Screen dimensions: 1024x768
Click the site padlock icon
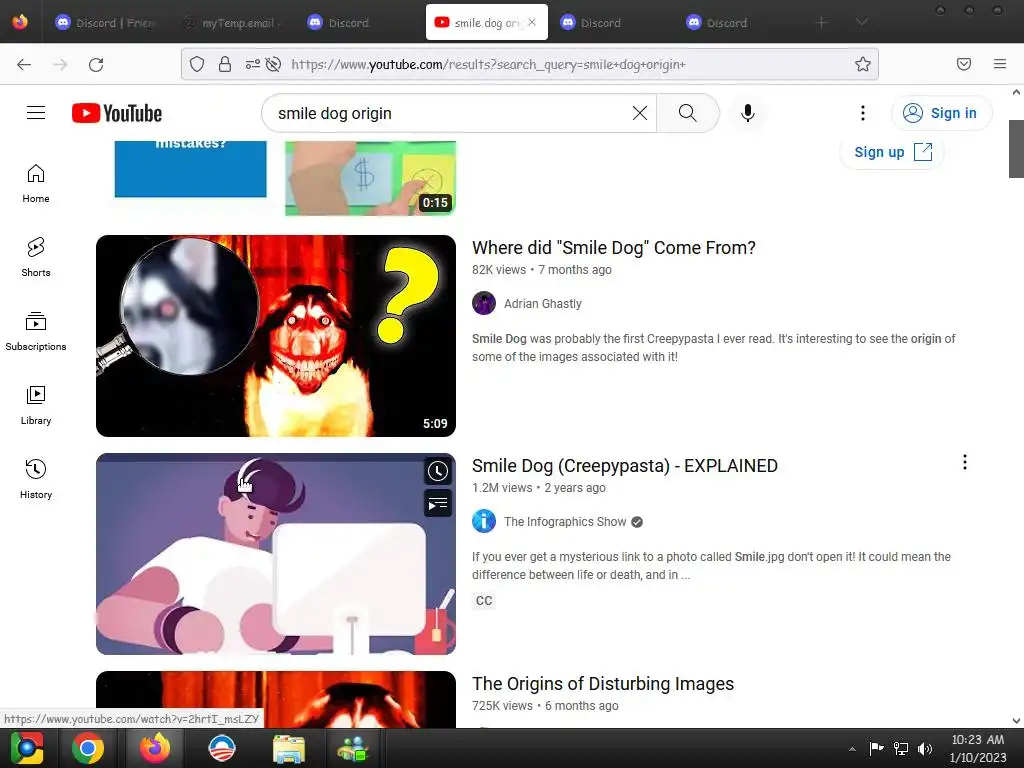click(x=225, y=64)
